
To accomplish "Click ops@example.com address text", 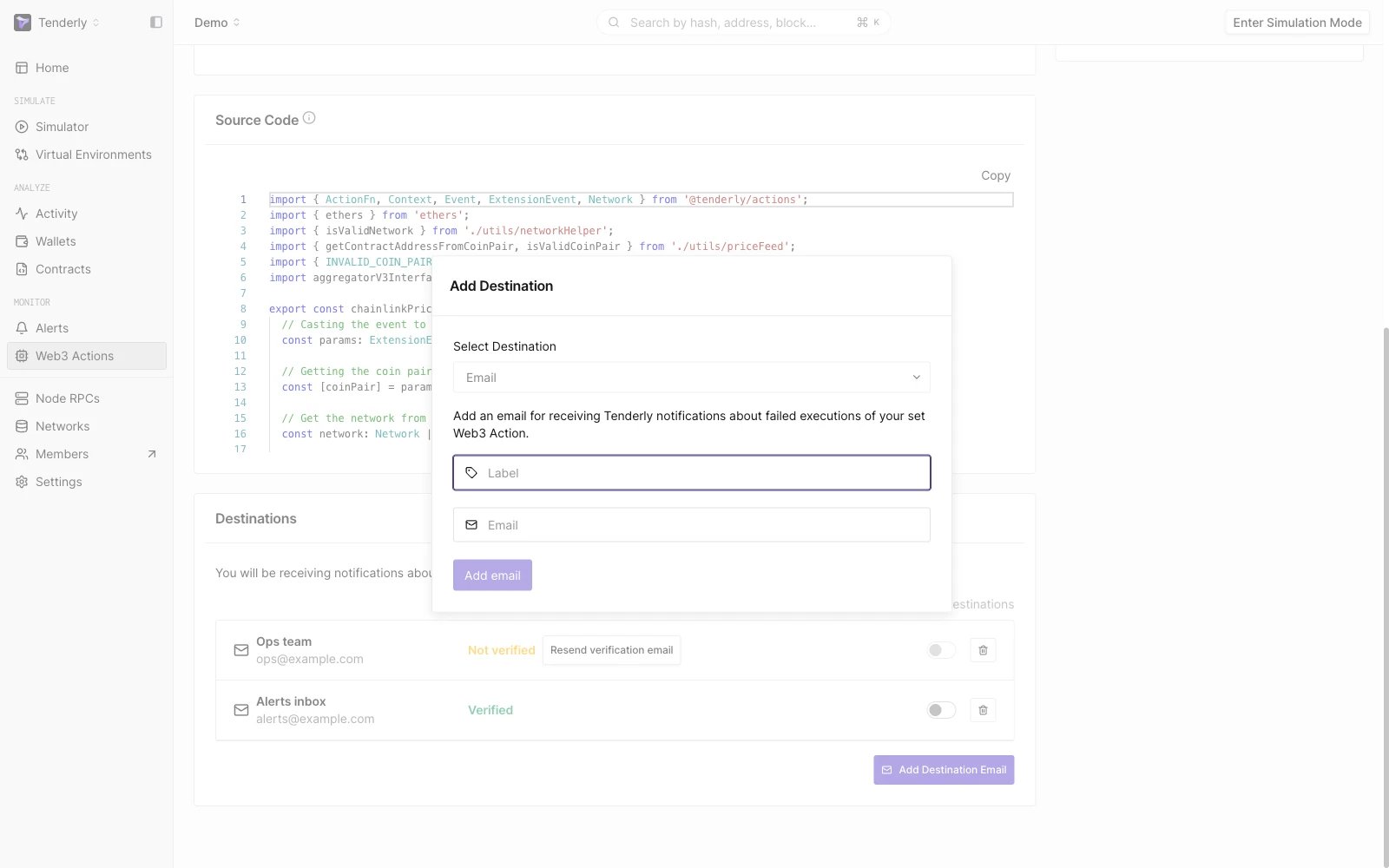I will click(310, 659).
